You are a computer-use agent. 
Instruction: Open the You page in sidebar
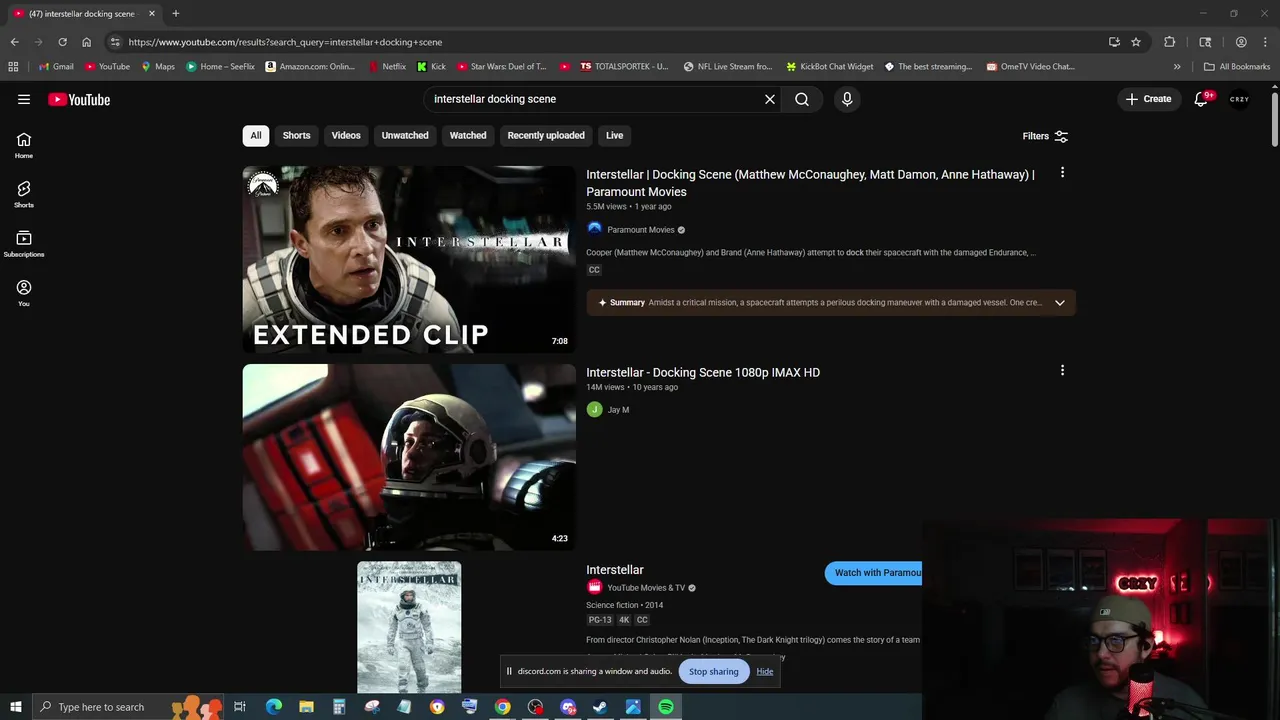pyautogui.click(x=24, y=293)
